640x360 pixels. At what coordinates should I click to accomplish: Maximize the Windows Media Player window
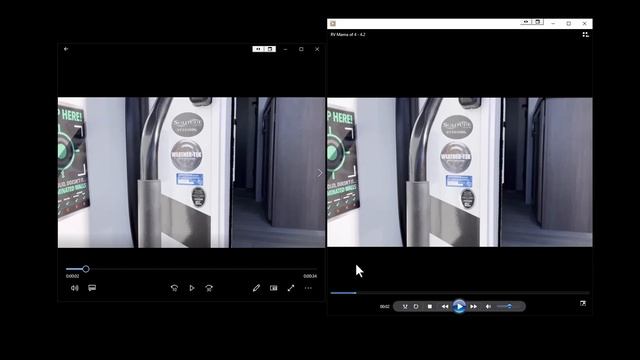tap(569, 24)
